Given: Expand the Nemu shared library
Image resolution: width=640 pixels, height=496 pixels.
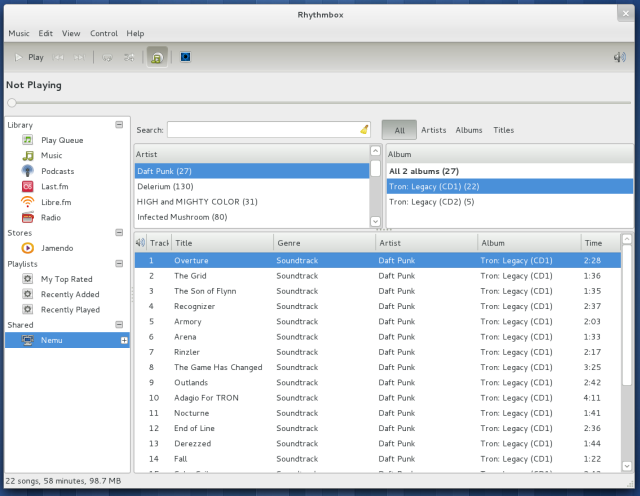Looking at the screenshot, I should [124, 340].
